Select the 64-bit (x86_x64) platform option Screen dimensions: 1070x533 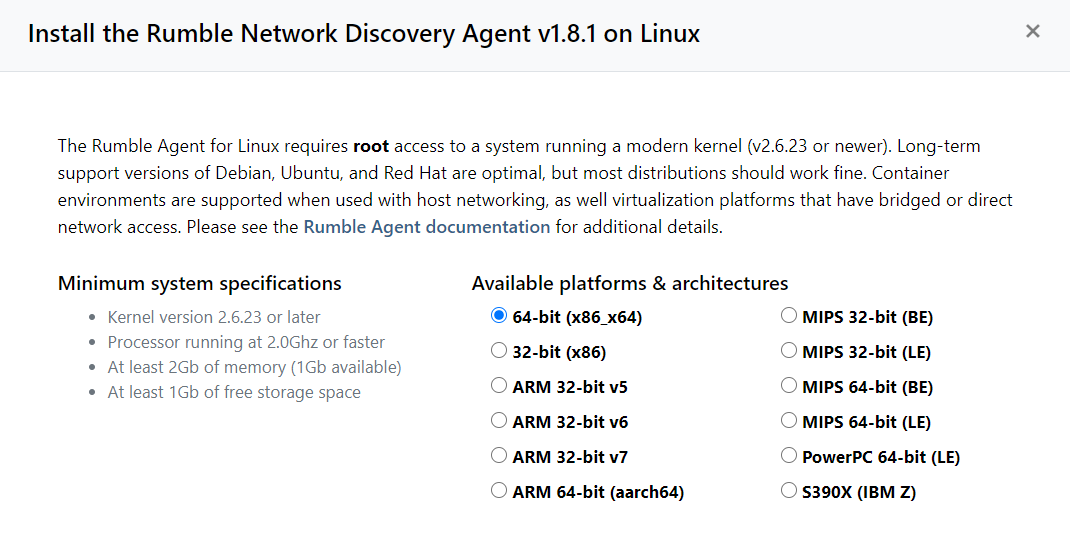[x=499, y=315]
